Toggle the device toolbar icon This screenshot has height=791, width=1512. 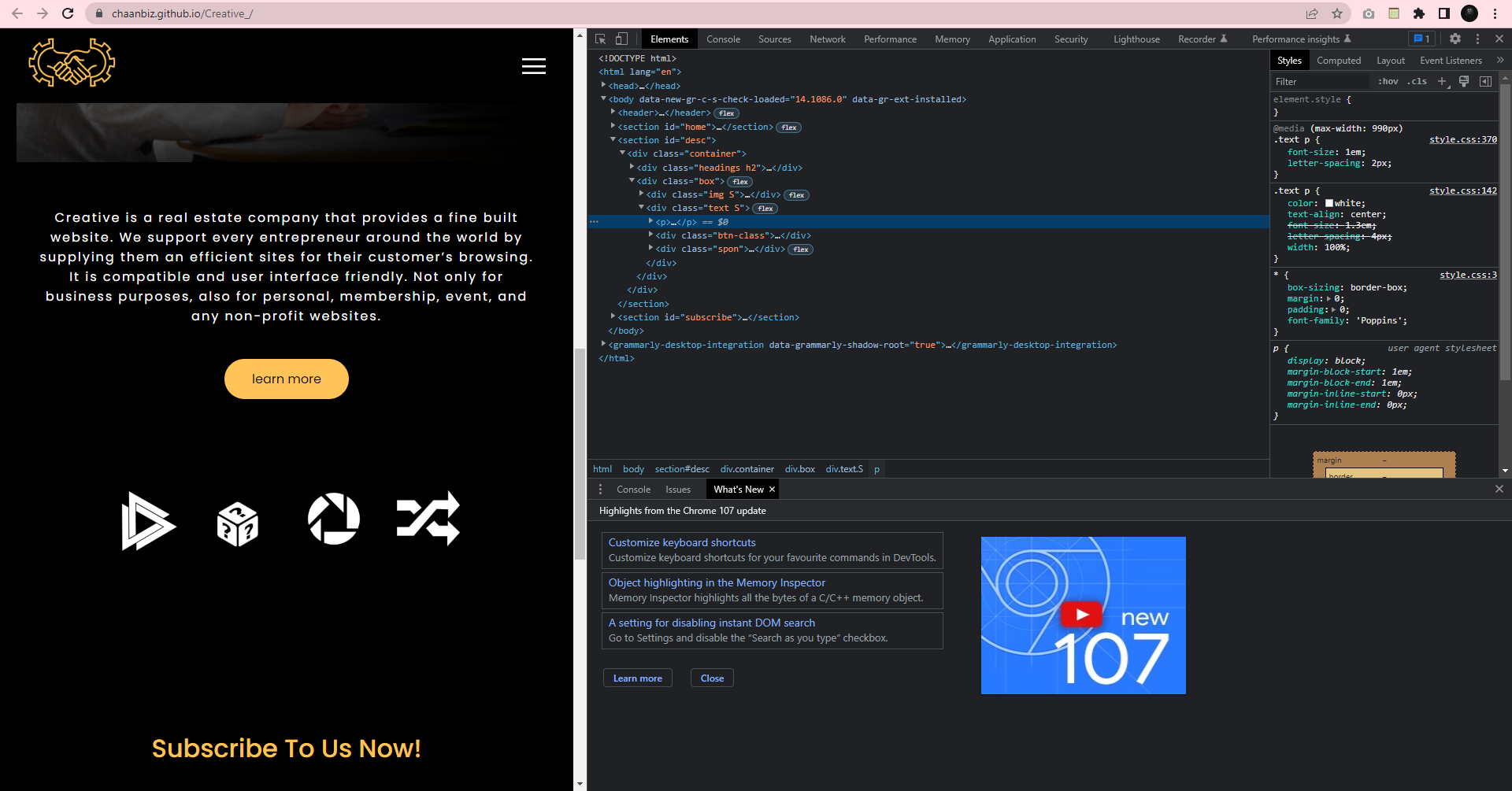point(621,39)
